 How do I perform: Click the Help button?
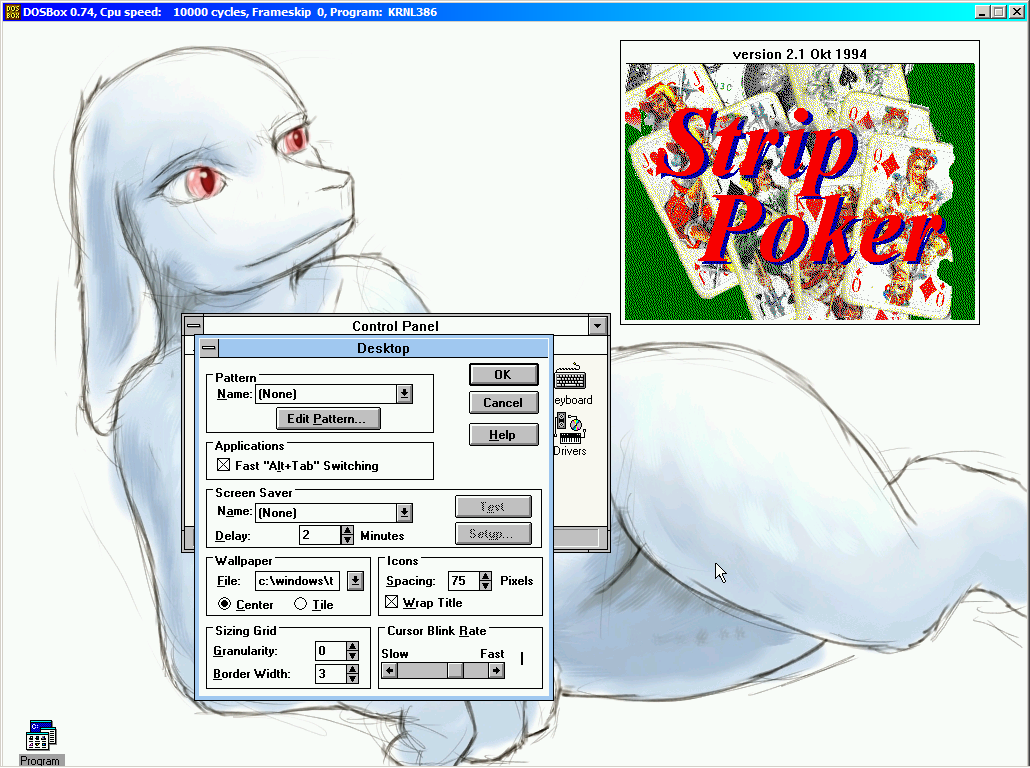(503, 435)
